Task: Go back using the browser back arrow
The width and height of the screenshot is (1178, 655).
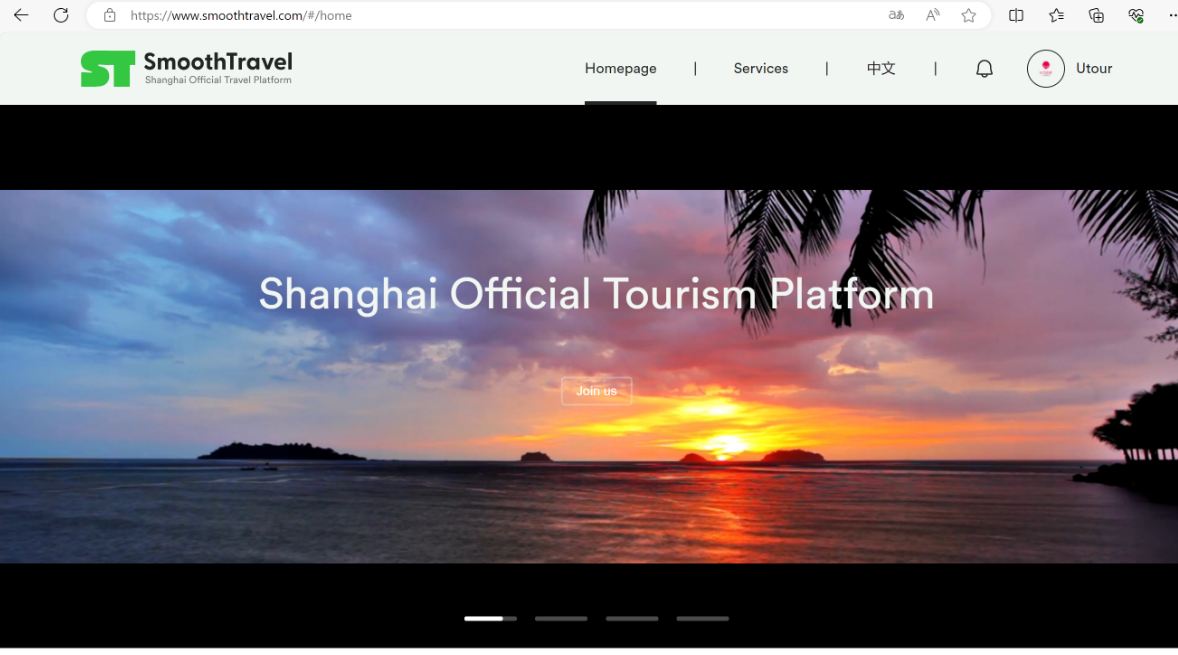Action: pyautogui.click(x=21, y=15)
